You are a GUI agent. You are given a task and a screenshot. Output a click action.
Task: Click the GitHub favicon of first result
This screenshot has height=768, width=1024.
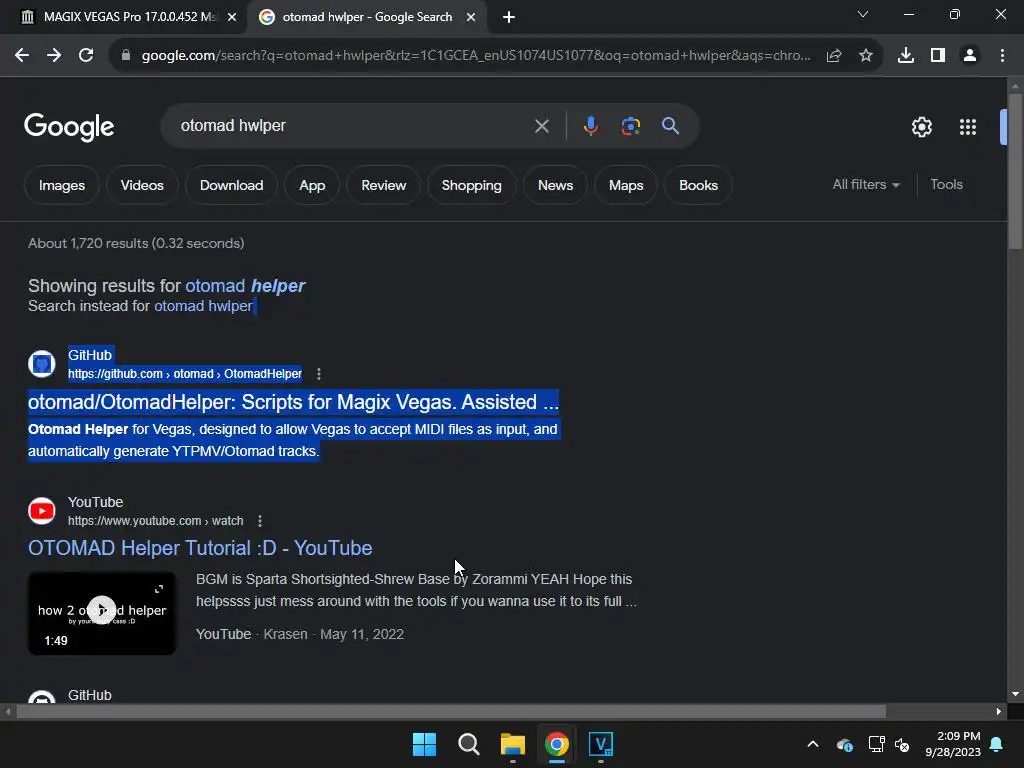(x=42, y=364)
